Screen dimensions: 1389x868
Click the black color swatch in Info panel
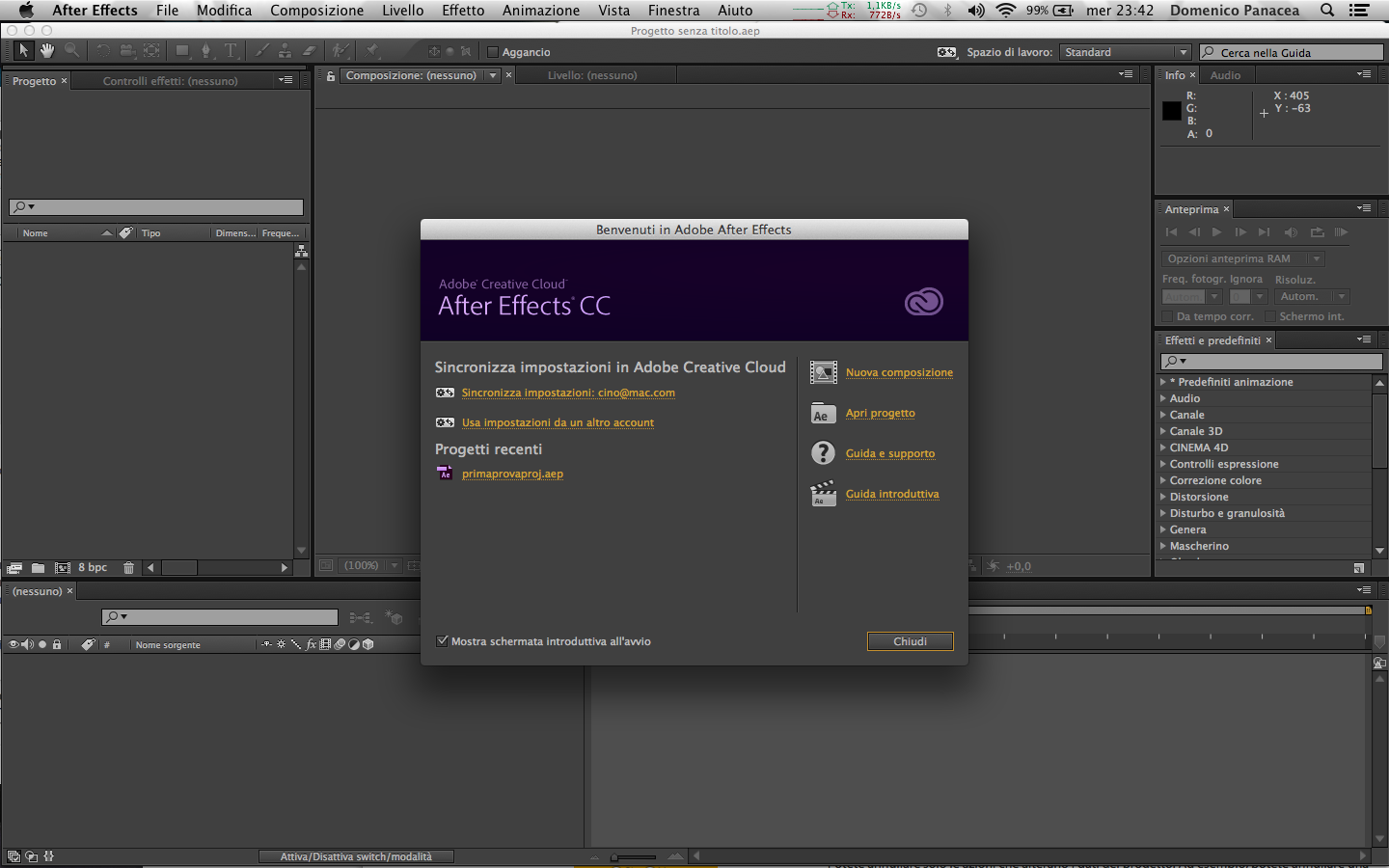[x=1172, y=111]
